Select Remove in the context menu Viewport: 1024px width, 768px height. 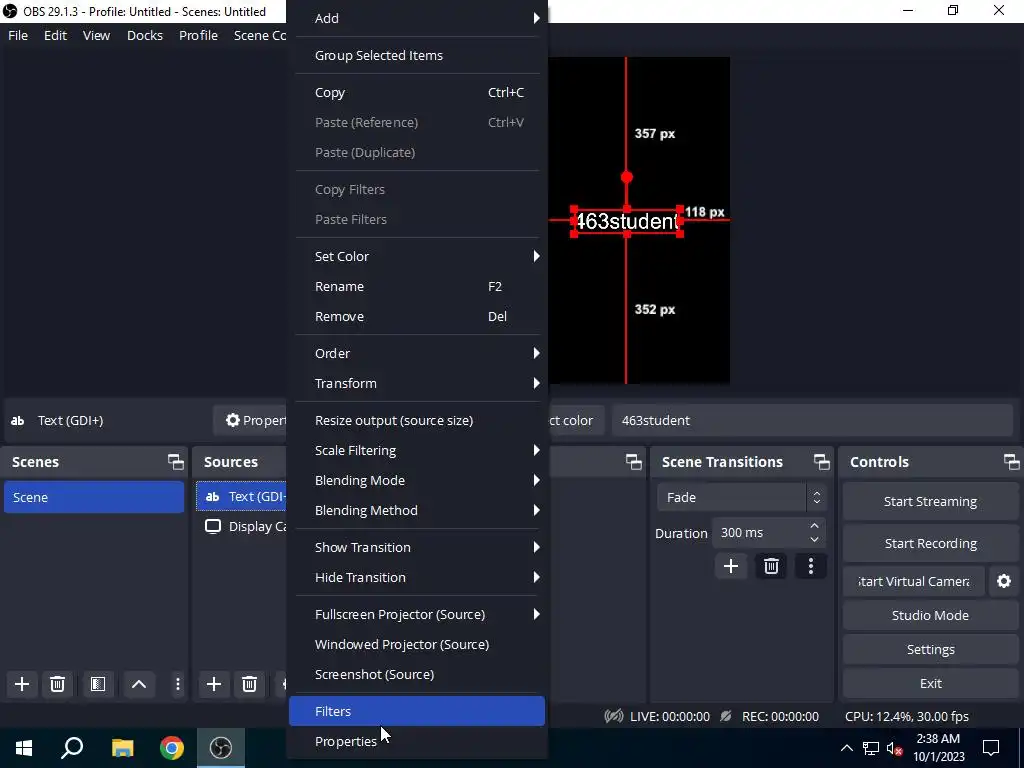[417, 317]
